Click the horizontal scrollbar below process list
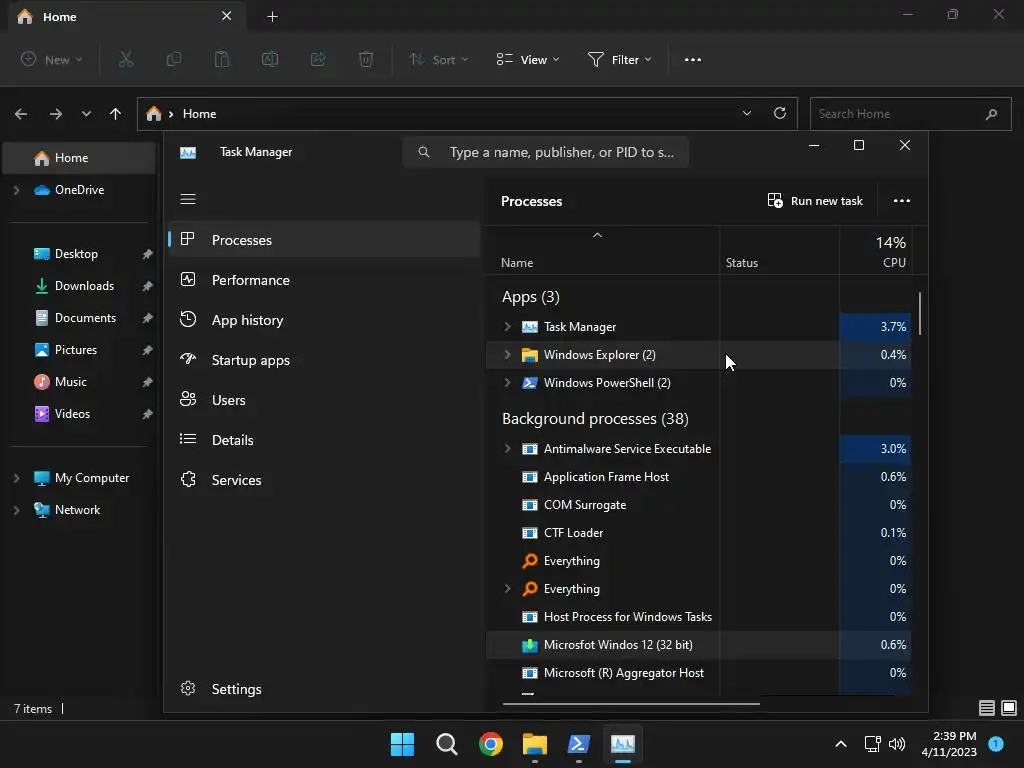Image resolution: width=1024 pixels, height=768 pixels. 631,704
